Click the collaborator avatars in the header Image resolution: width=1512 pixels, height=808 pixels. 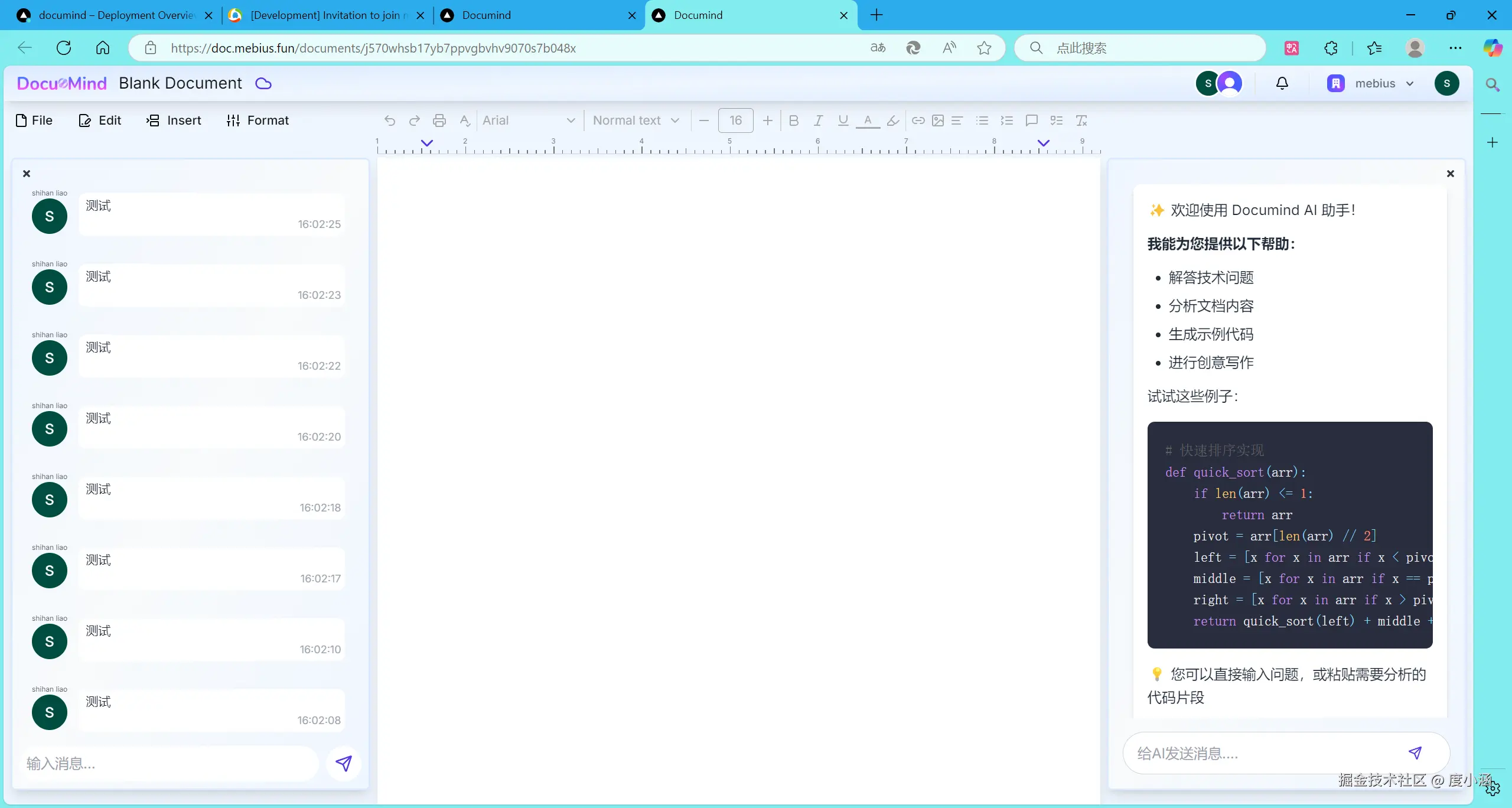click(1219, 83)
